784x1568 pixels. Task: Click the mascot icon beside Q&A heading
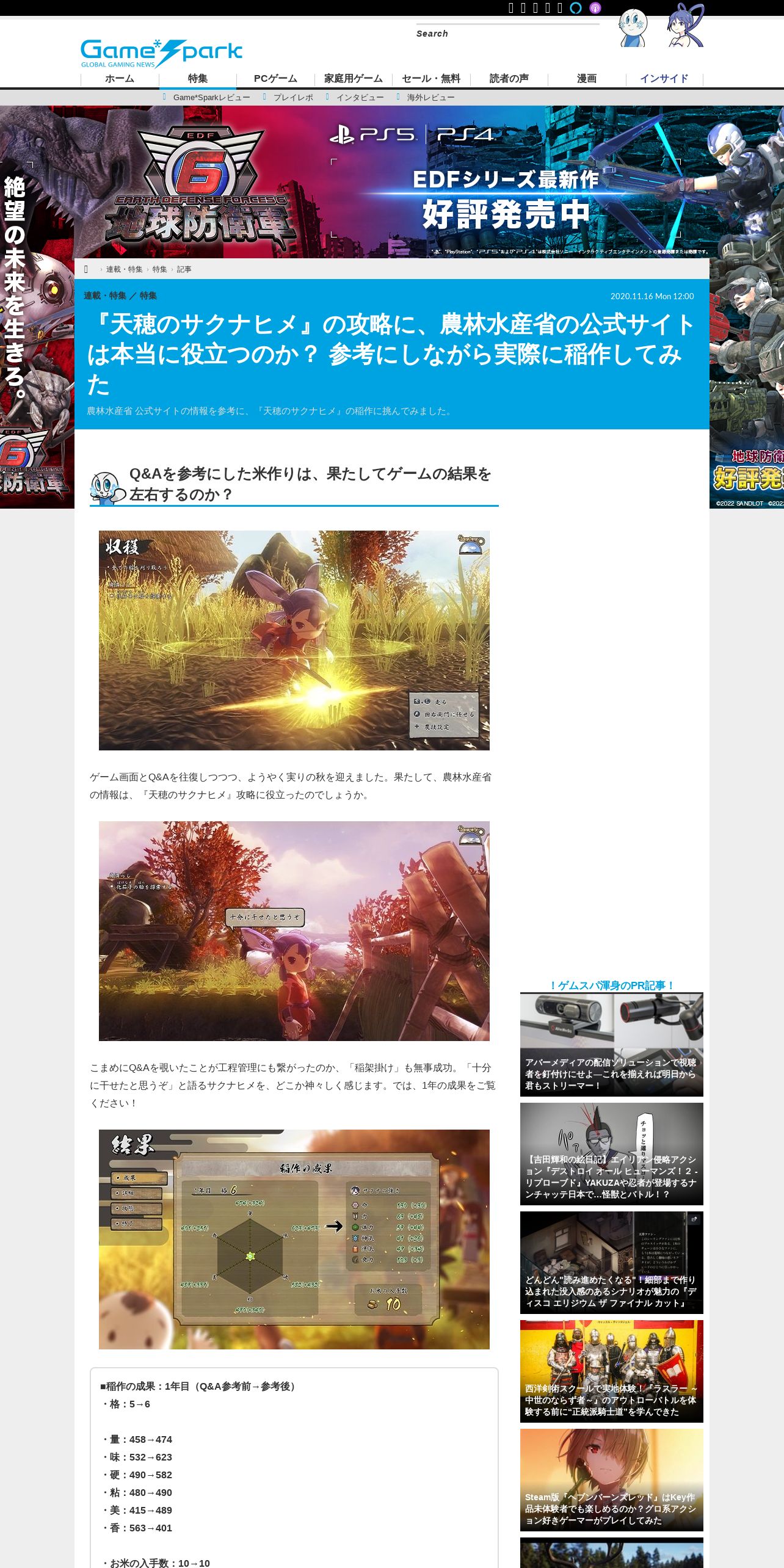tap(107, 487)
